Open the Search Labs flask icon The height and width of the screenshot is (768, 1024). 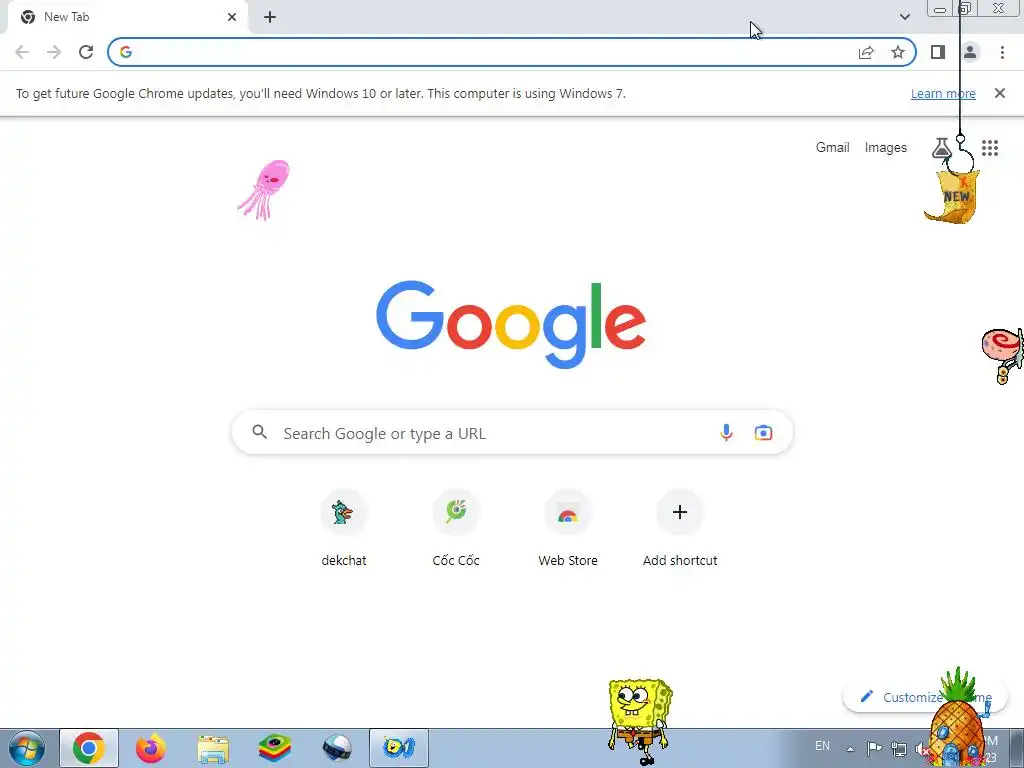[941, 148]
